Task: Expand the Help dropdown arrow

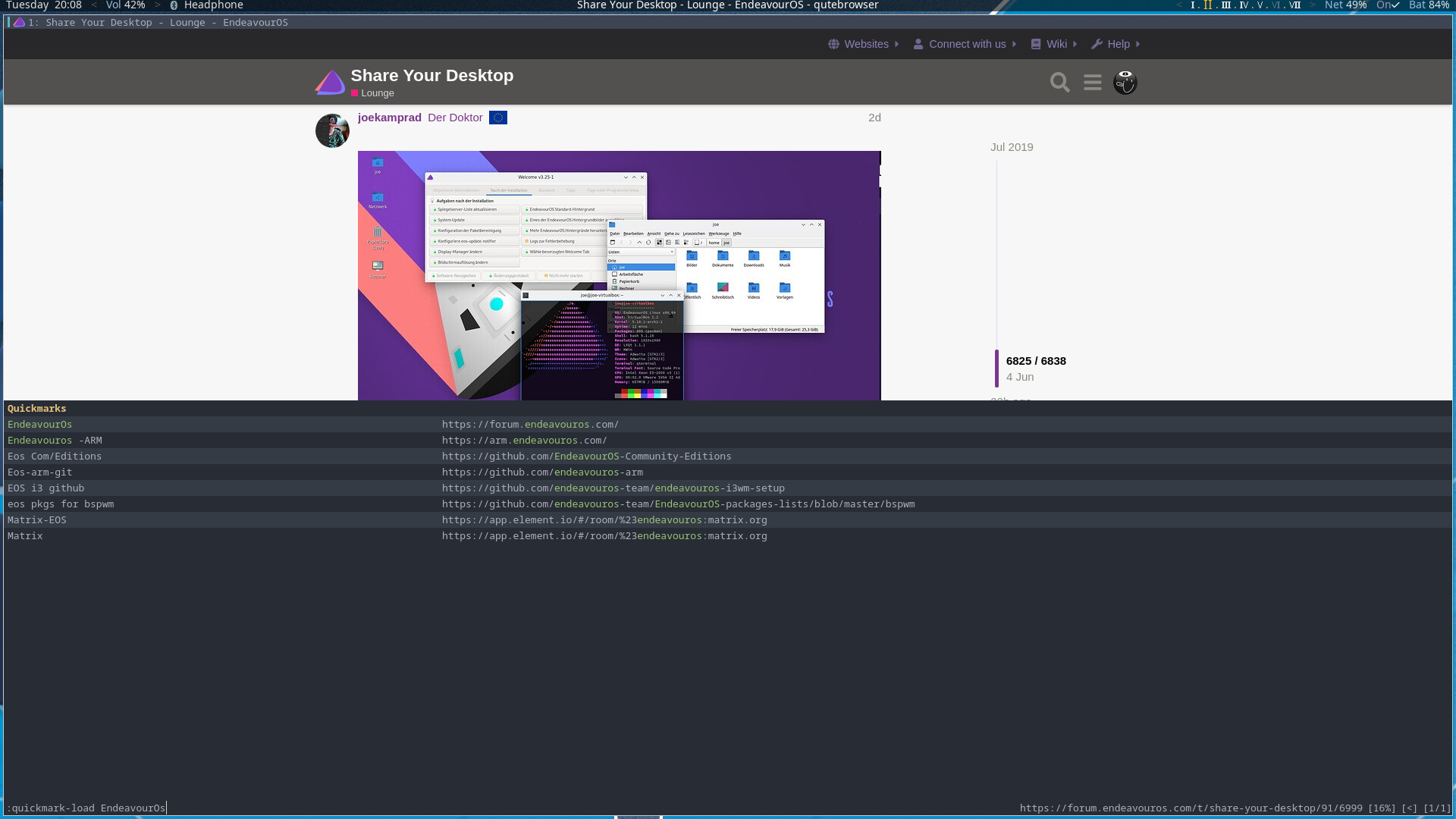Action: coord(1138,44)
